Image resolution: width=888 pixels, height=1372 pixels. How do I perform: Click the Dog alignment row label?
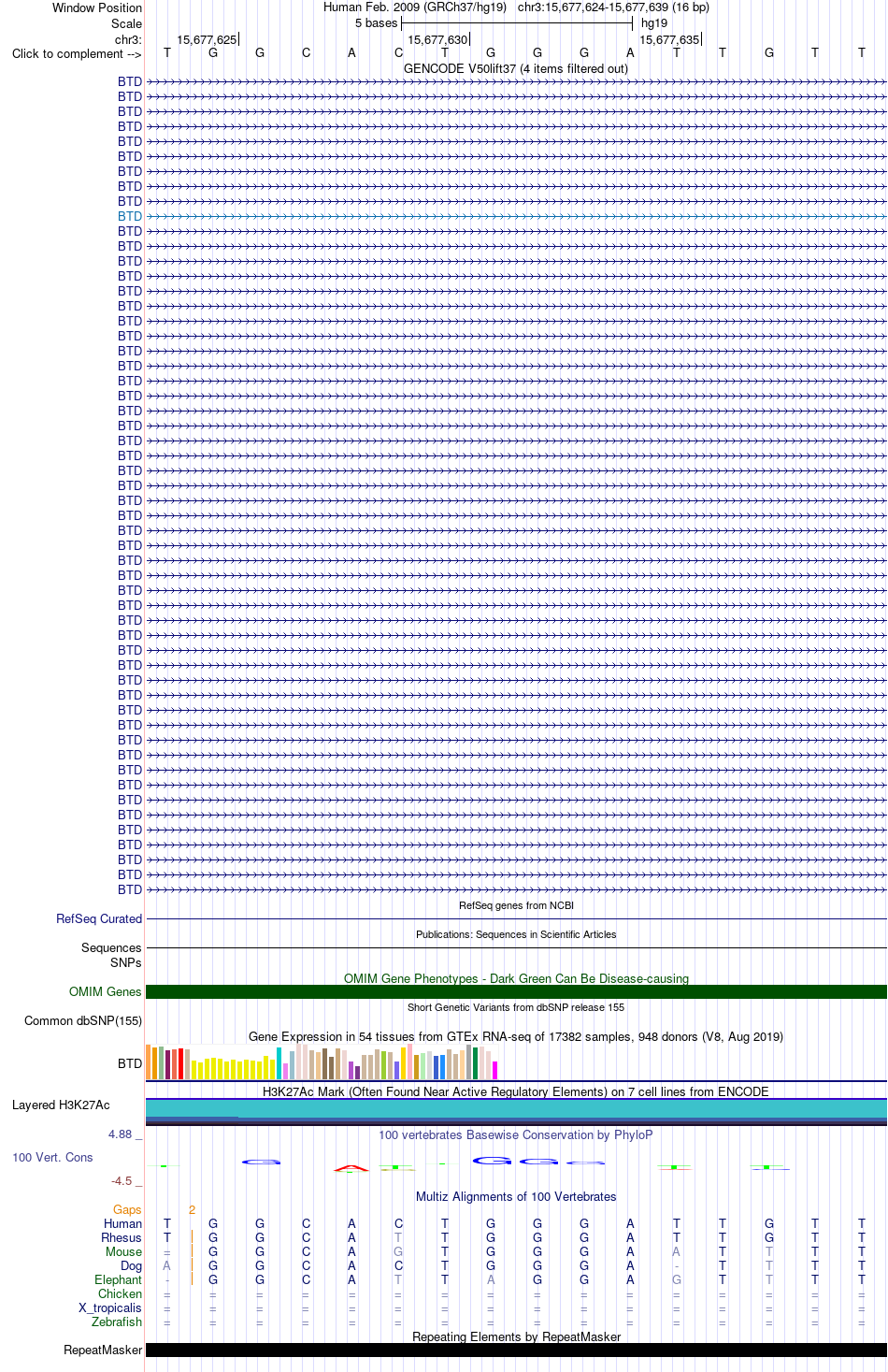[x=132, y=1265]
